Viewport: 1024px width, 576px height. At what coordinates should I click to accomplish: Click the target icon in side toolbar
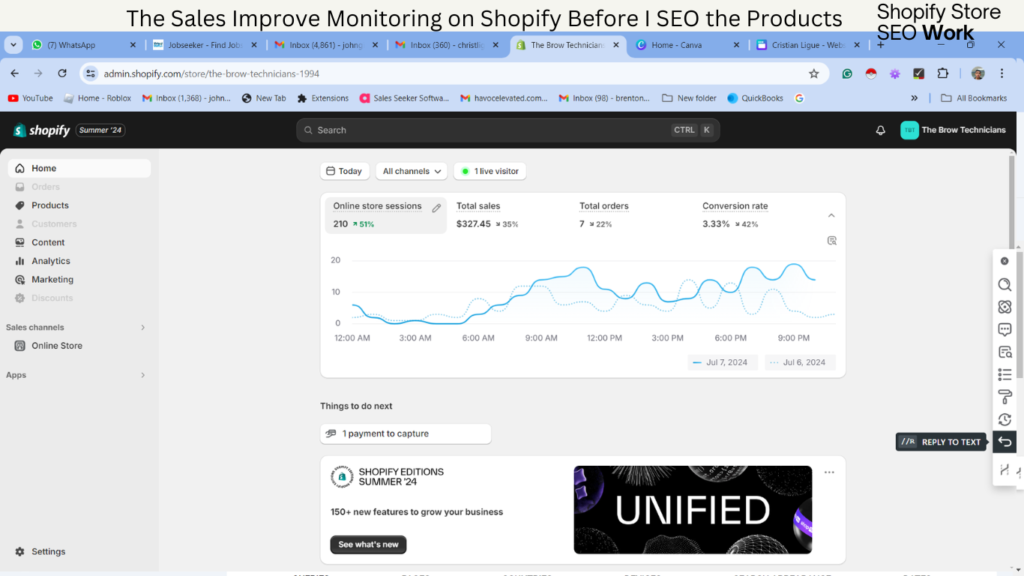tap(1004, 307)
